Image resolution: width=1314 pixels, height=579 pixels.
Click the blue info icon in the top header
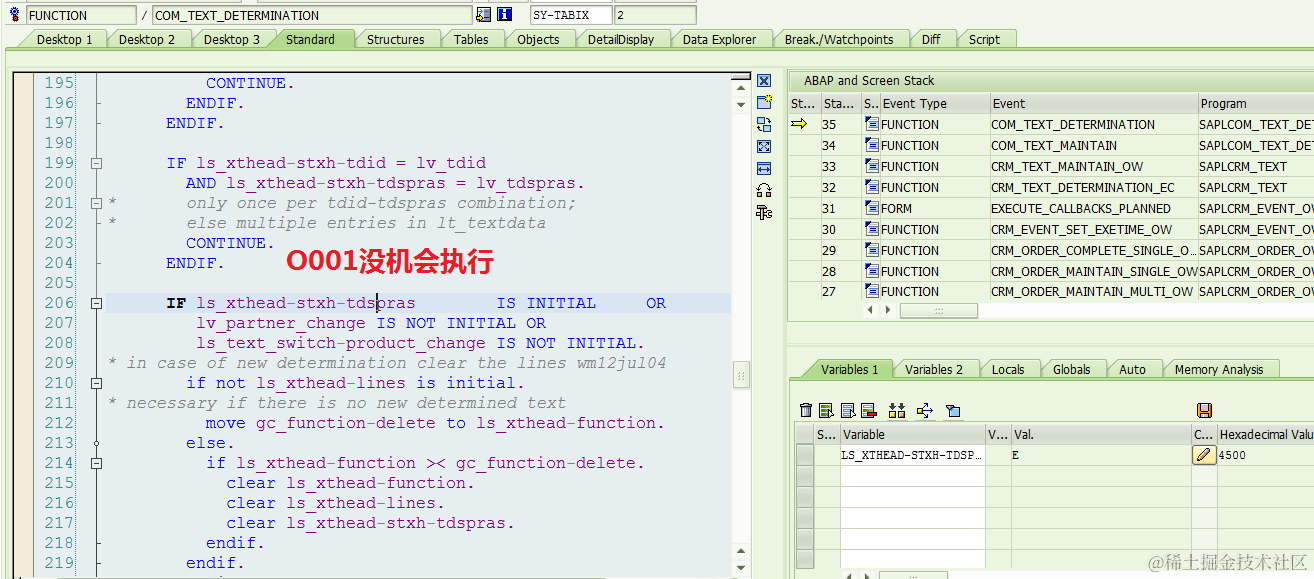click(x=505, y=13)
